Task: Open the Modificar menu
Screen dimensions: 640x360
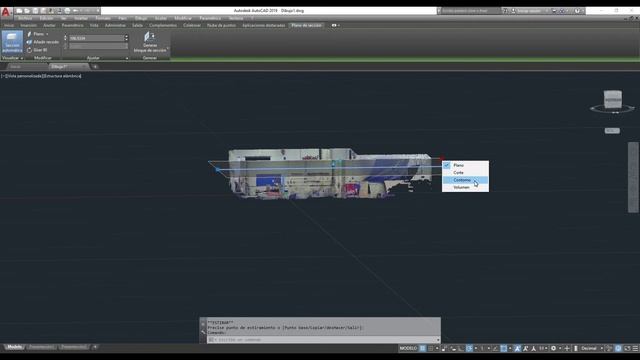Action: click(183, 18)
